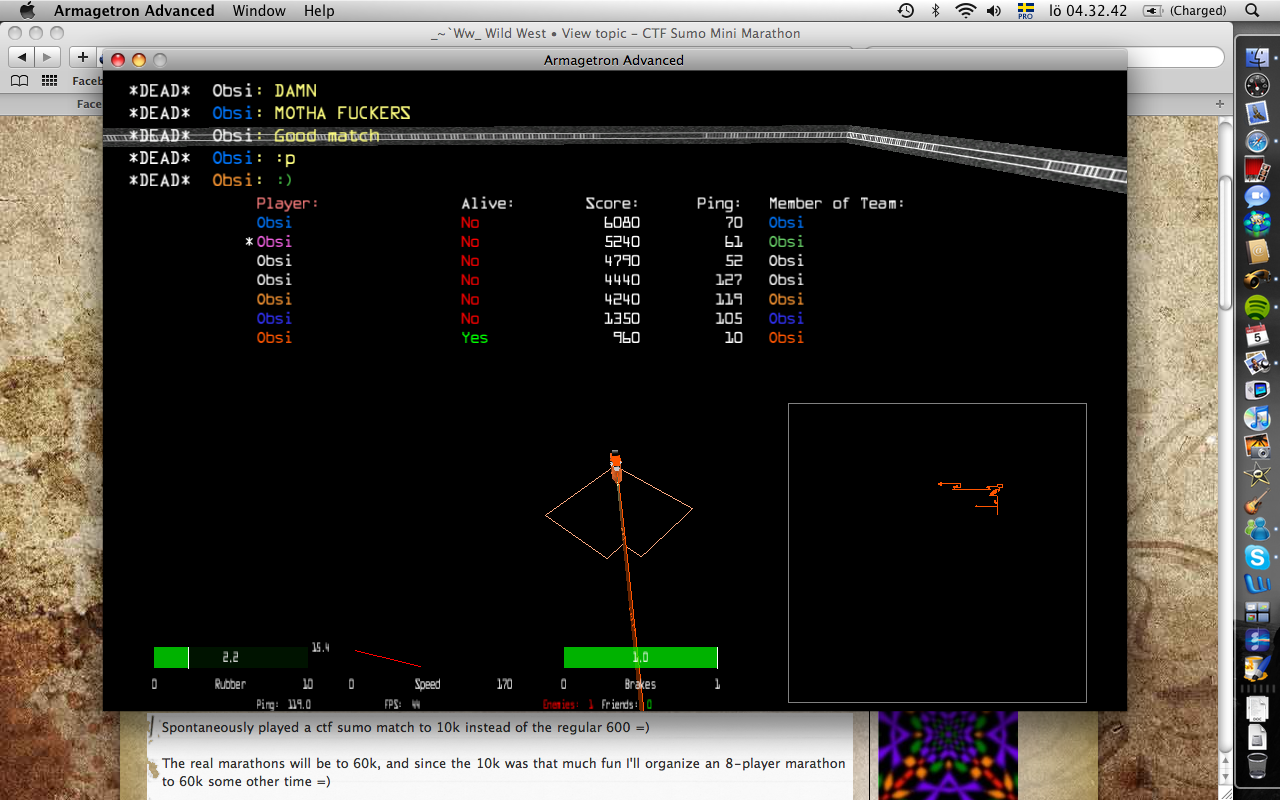Image resolution: width=1280 pixels, height=800 pixels.
Task: Click orange cycle in arena
Action: pyautogui.click(x=616, y=466)
